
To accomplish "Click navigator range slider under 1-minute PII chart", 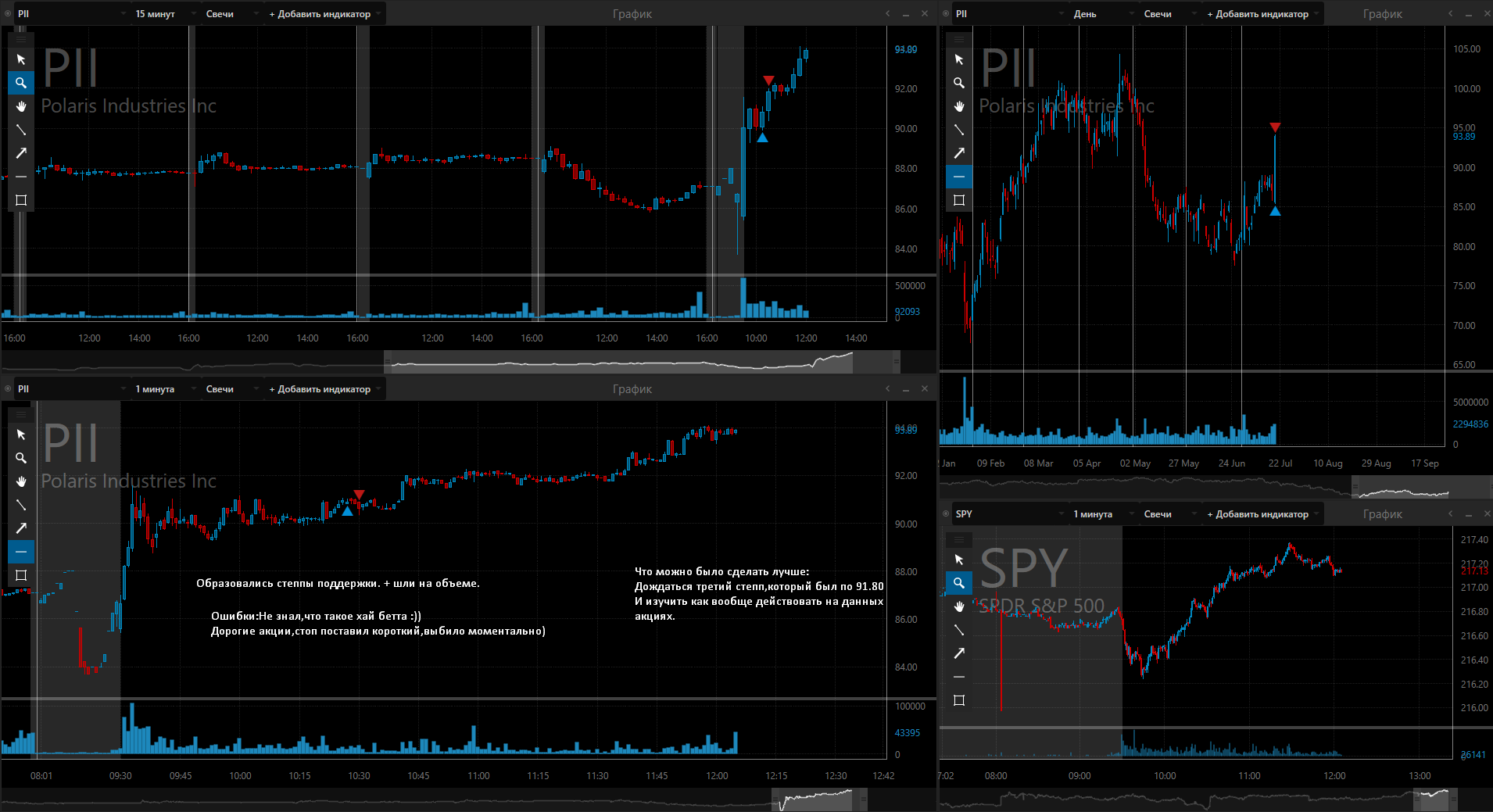I will [x=819, y=799].
